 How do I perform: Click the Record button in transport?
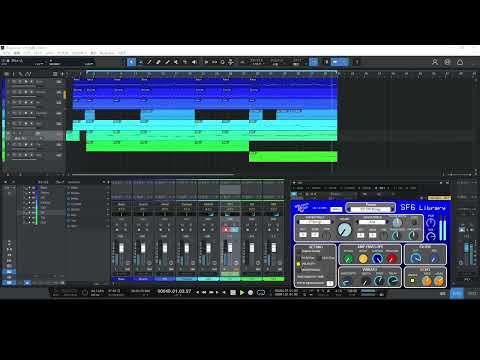(251, 293)
